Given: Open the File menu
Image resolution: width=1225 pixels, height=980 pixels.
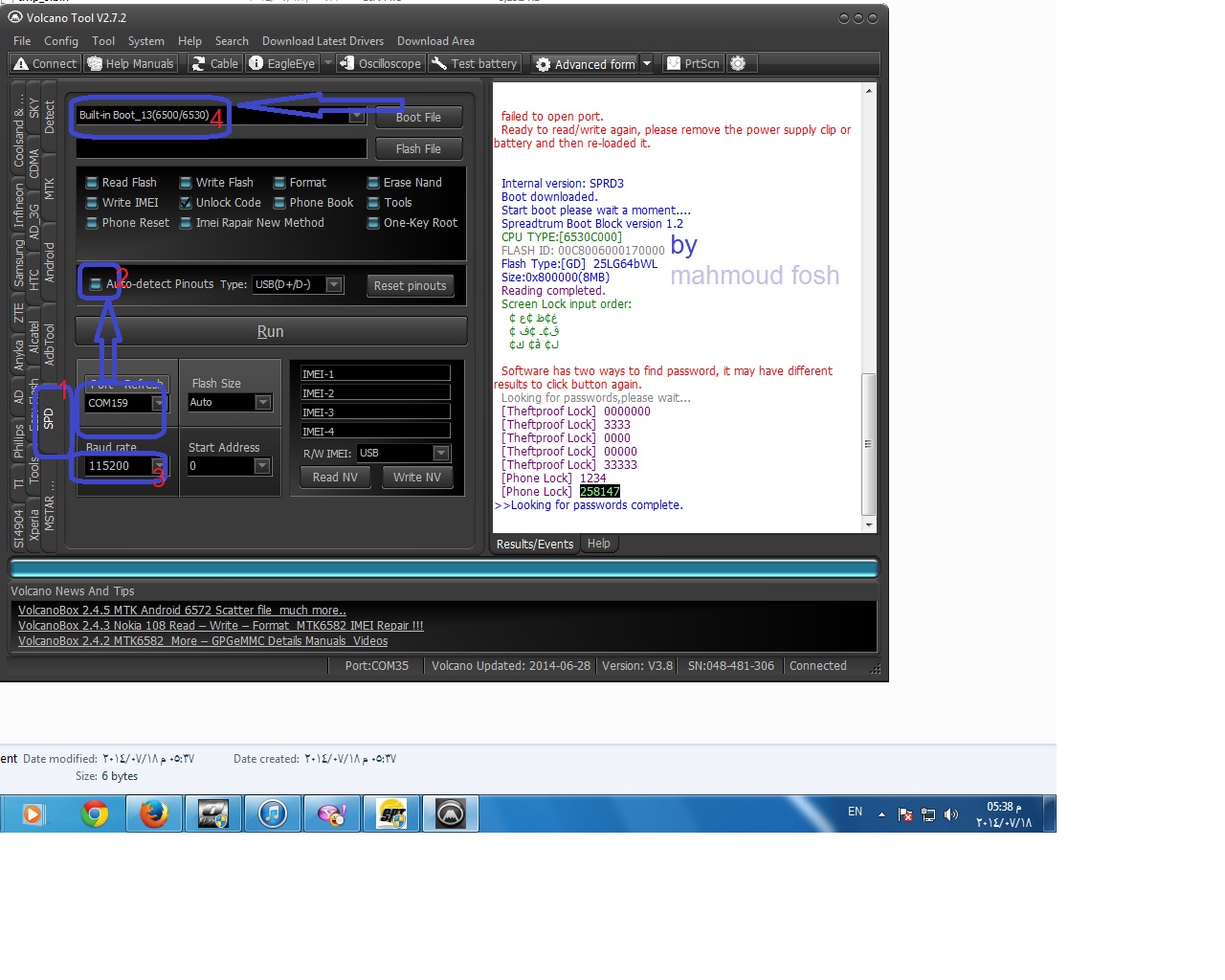Looking at the screenshot, I should [22, 41].
